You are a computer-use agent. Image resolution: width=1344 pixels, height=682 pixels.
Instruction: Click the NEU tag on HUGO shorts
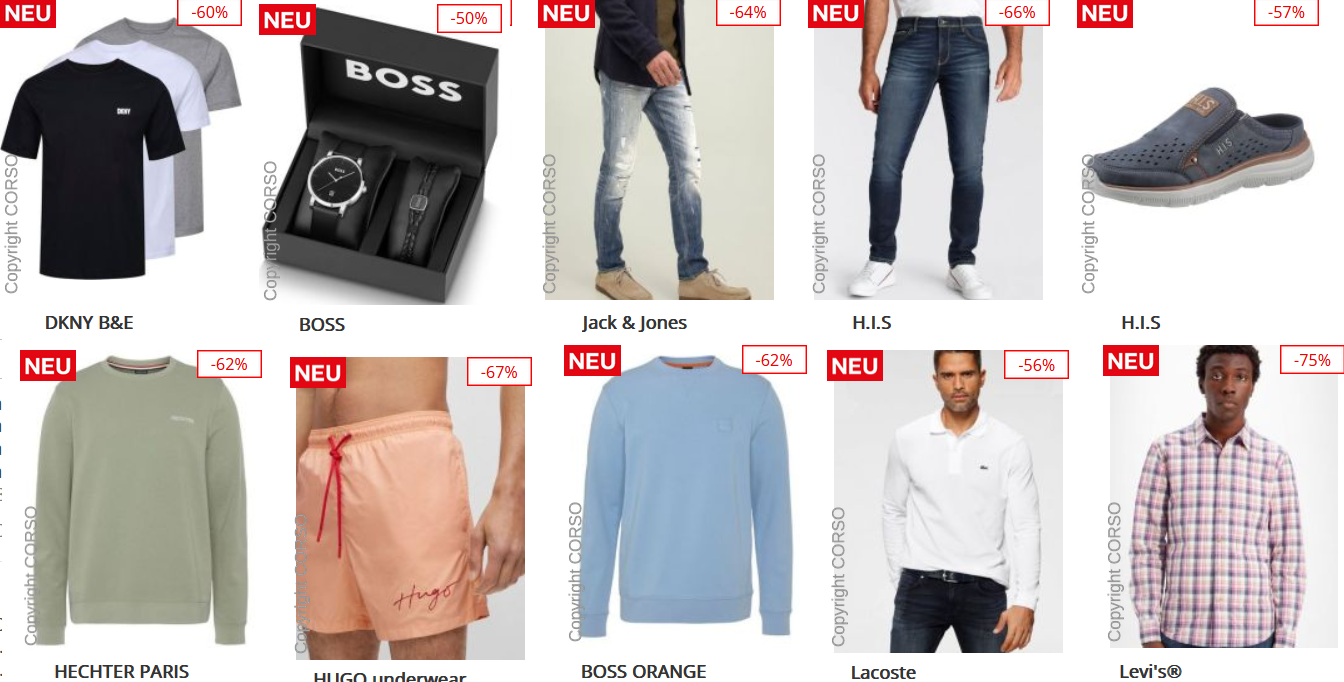pyautogui.click(x=317, y=373)
